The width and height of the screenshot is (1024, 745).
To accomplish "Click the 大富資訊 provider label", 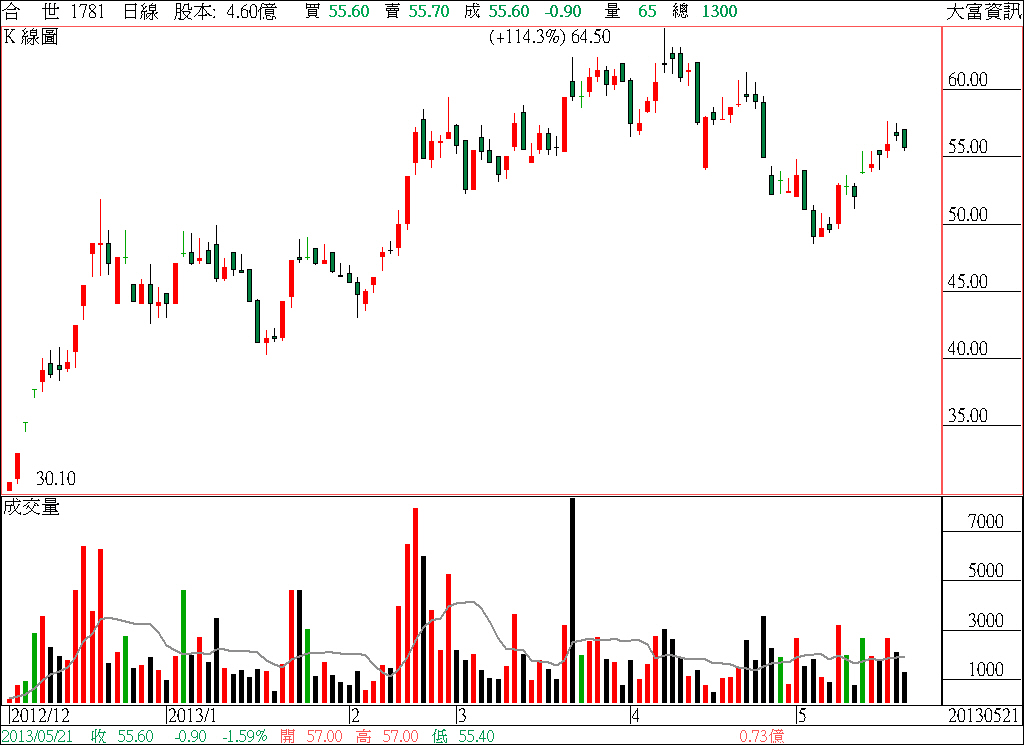I will 984,11.
